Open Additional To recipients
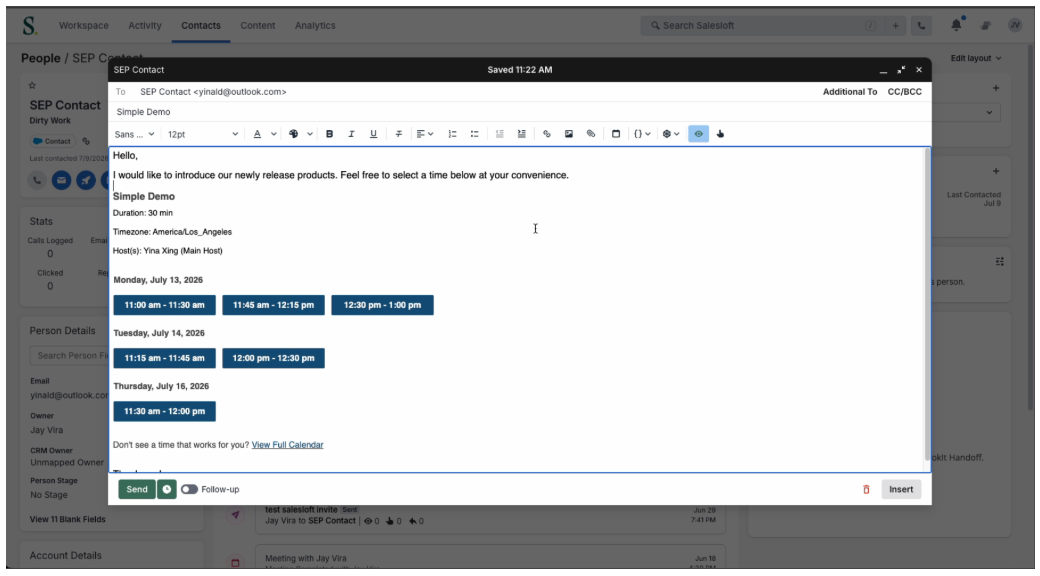 [850, 92]
